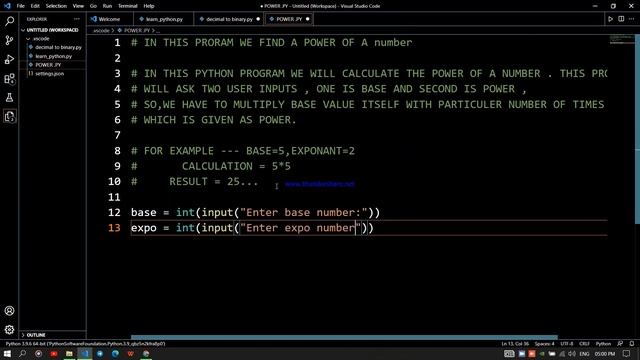Viewport: 640px width, 360px height.
Task: Open the Terminal menu
Action: click(128, 6)
